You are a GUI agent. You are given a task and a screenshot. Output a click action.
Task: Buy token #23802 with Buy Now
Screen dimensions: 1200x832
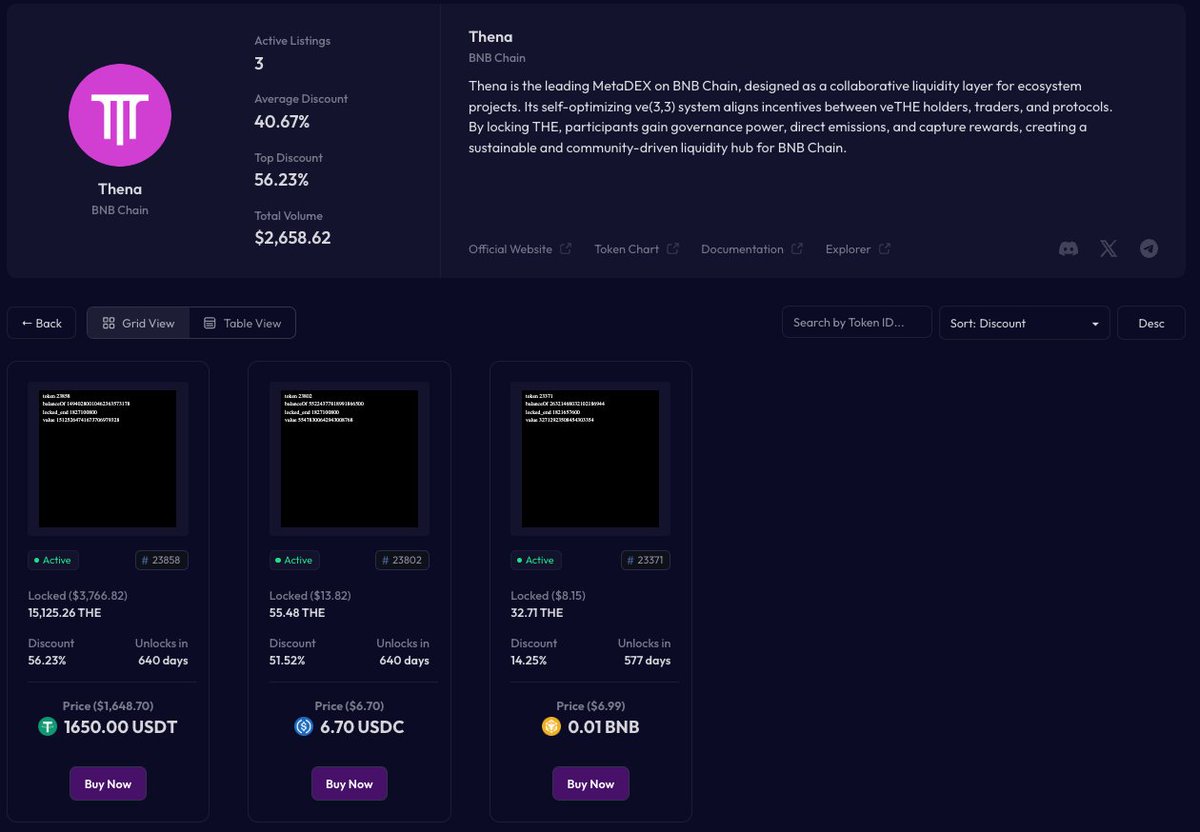click(349, 784)
